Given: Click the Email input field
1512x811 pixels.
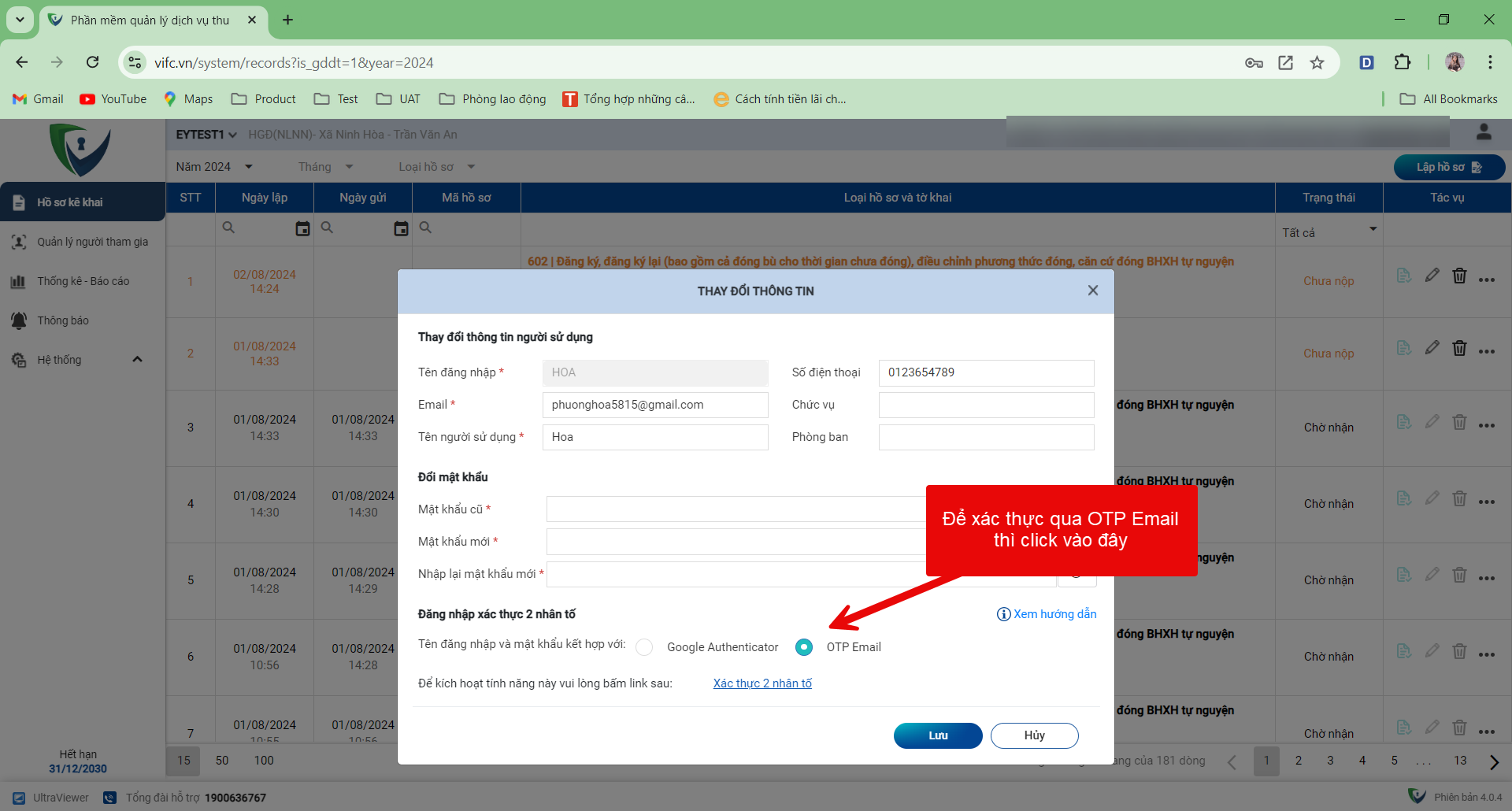Looking at the screenshot, I should tap(654, 405).
